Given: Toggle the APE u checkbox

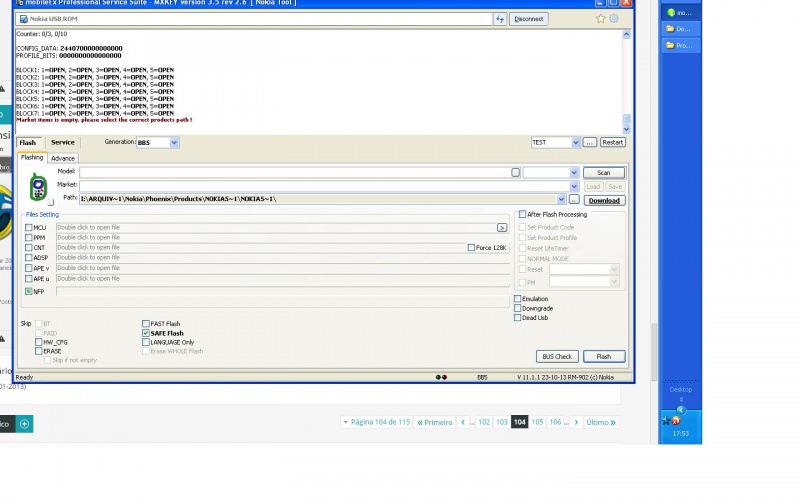Looking at the screenshot, I should coord(29,279).
